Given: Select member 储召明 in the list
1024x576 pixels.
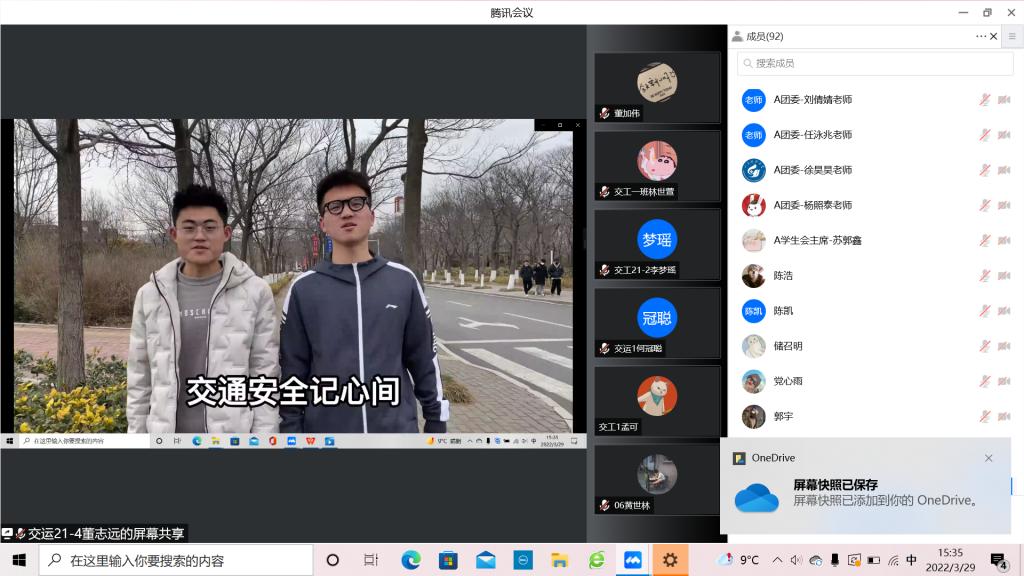Looking at the screenshot, I should [788, 346].
